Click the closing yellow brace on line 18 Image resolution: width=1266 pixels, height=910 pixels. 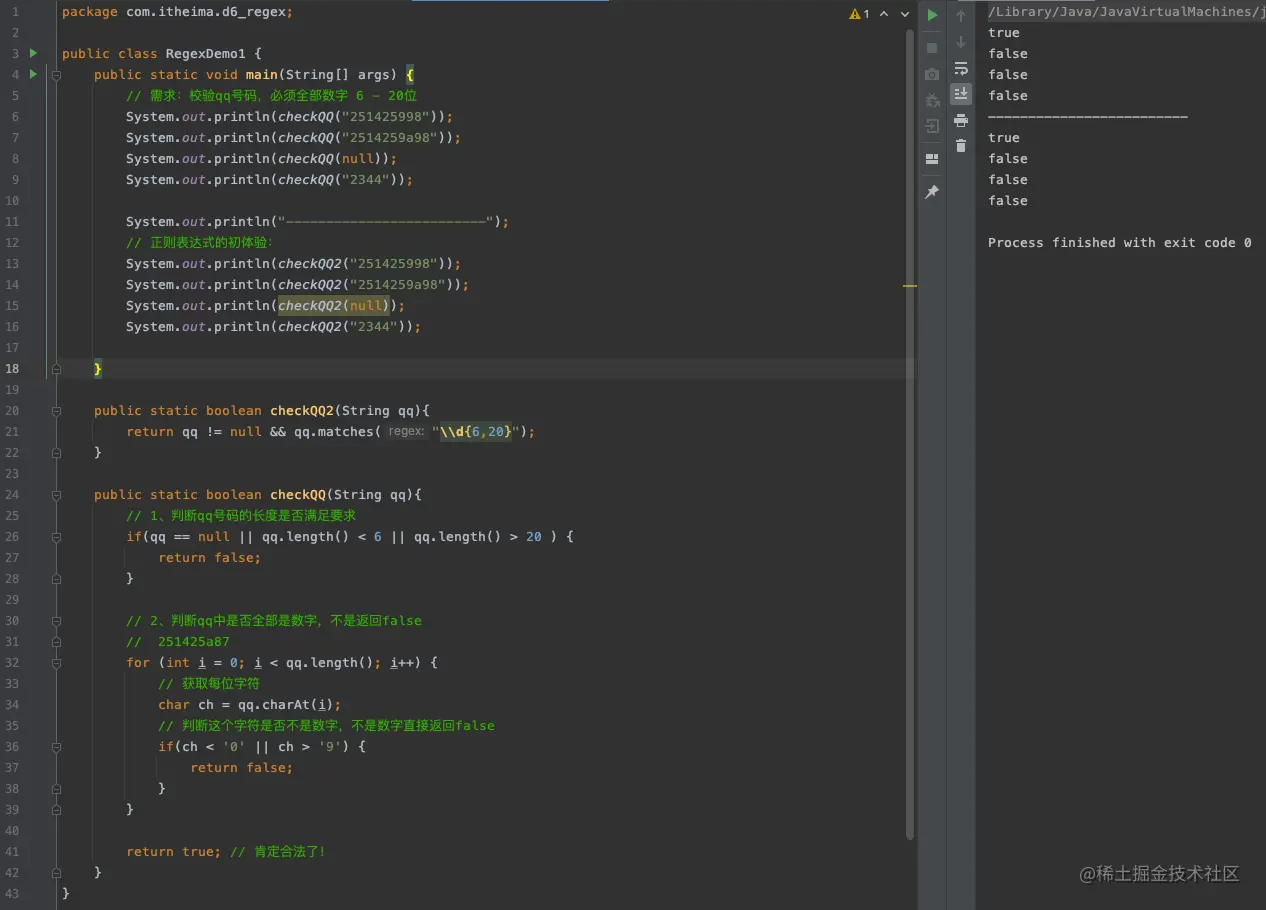[98, 369]
